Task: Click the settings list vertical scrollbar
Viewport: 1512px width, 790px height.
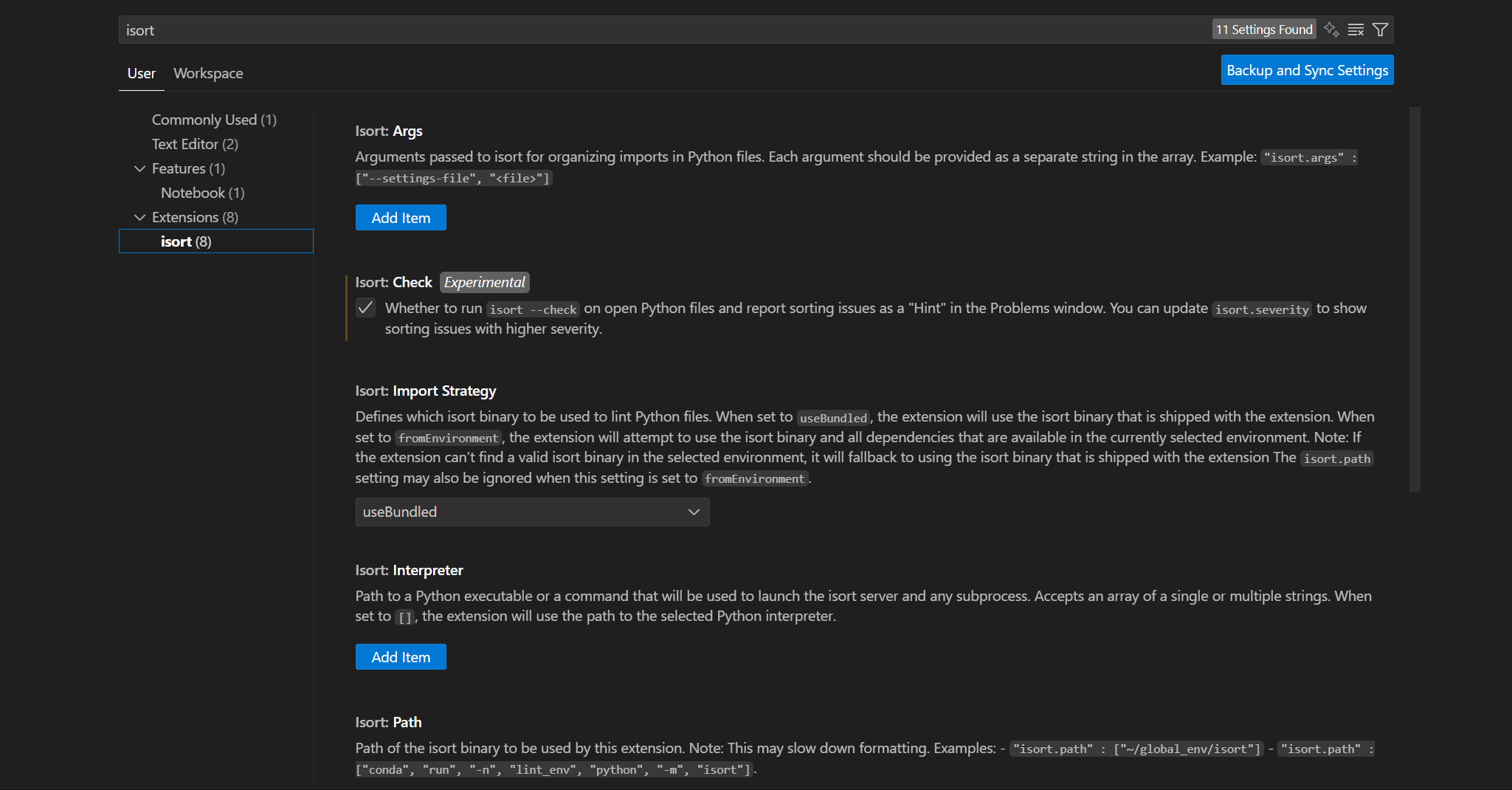Action: coord(1415,300)
